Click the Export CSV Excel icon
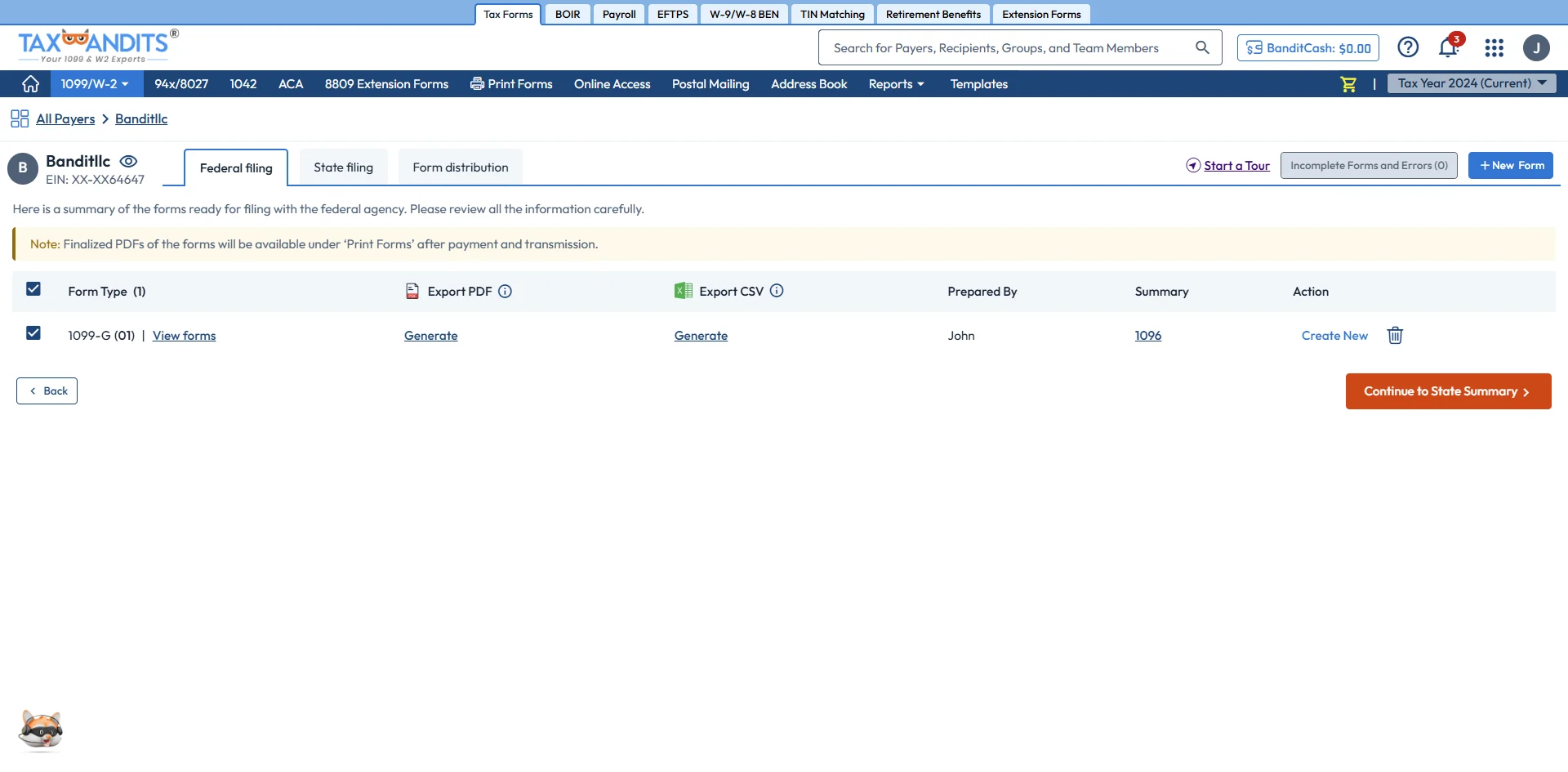Screen dimensions: 1568x772 tap(683, 290)
